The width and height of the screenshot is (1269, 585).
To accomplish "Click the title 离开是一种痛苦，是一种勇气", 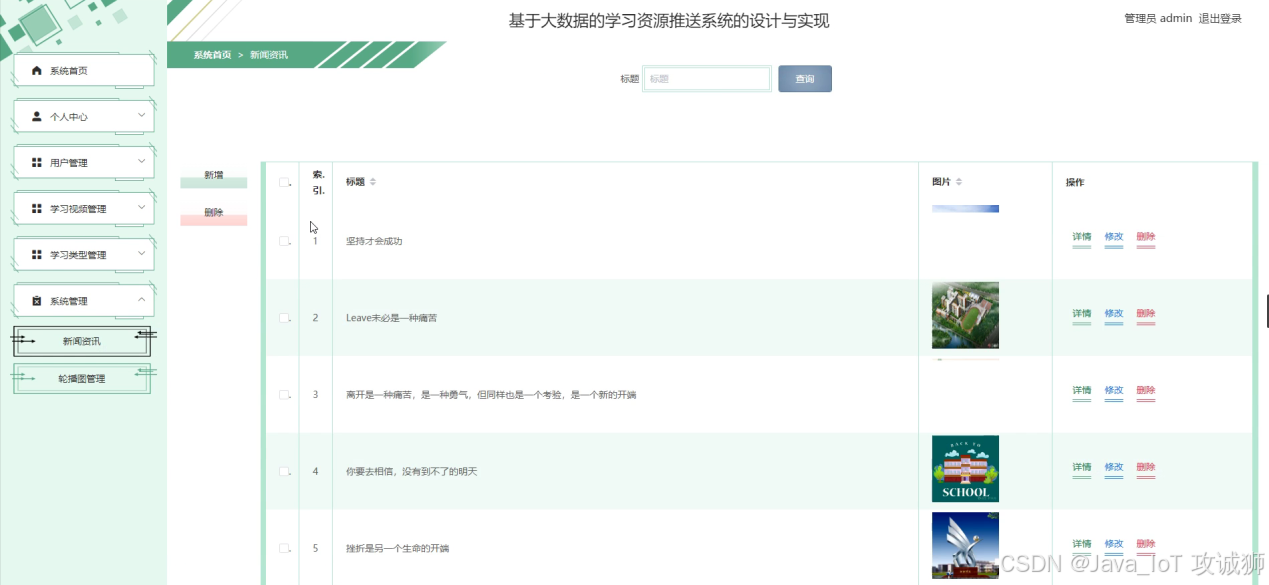I will tap(491, 395).
